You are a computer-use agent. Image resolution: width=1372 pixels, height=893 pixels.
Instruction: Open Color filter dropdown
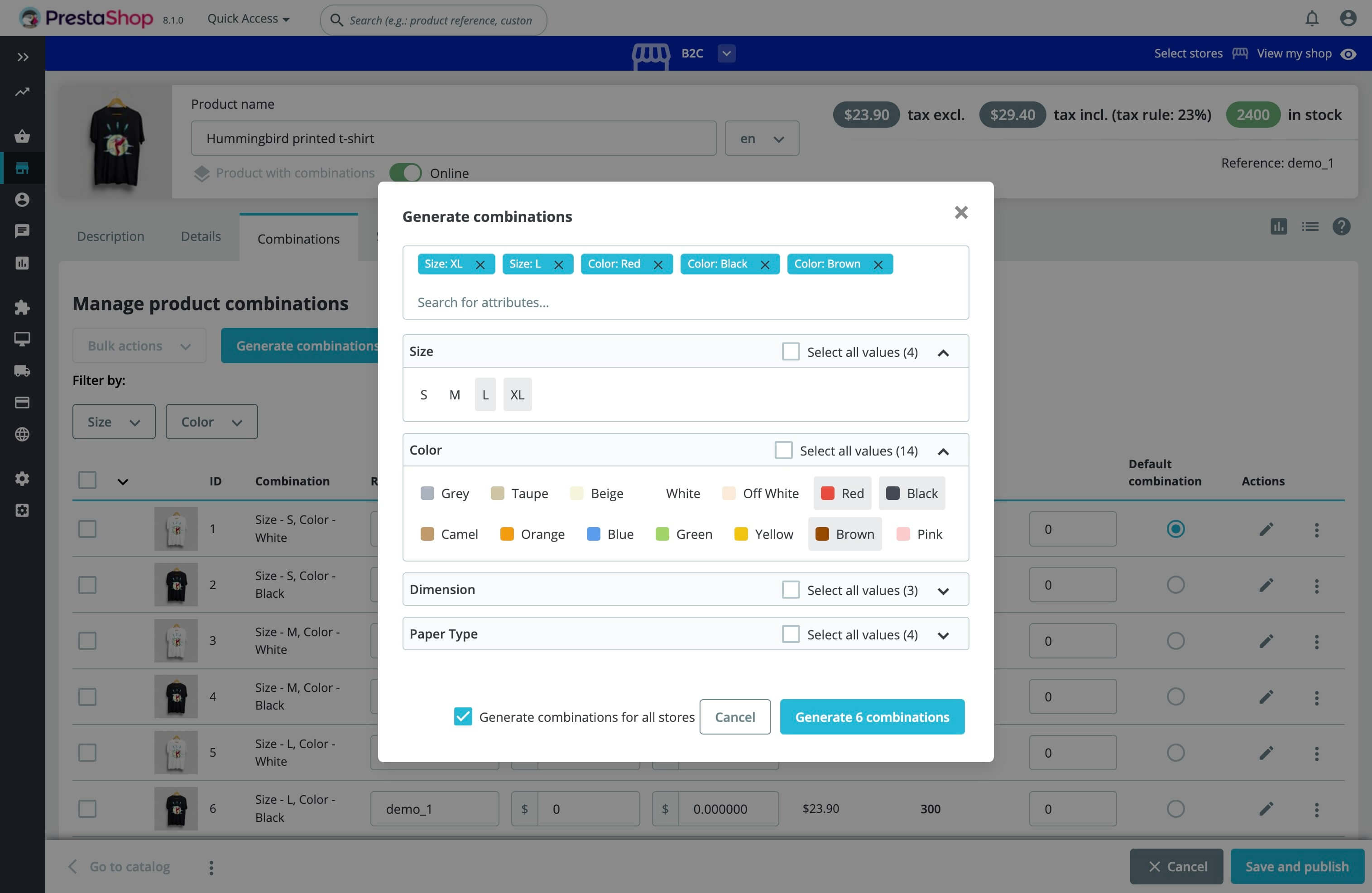(211, 422)
